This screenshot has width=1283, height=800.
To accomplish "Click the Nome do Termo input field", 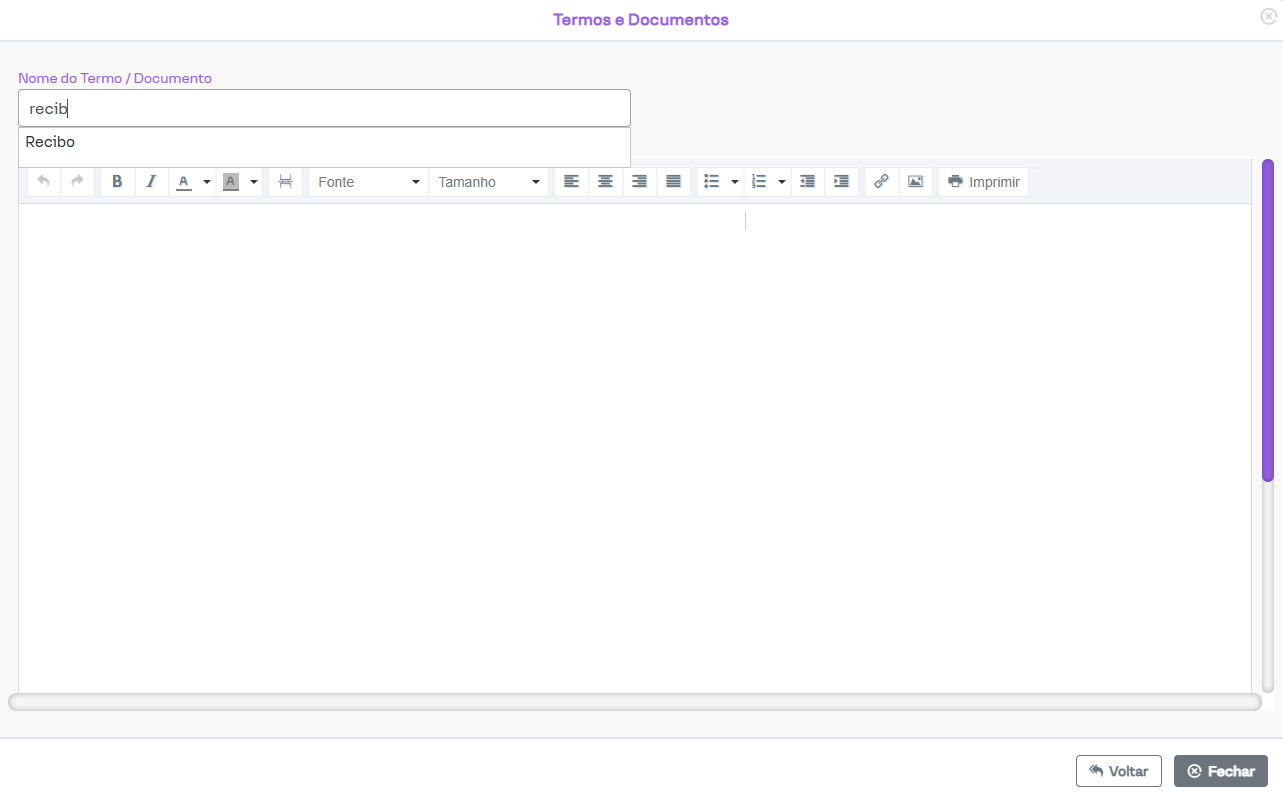I will pyautogui.click(x=324, y=108).
